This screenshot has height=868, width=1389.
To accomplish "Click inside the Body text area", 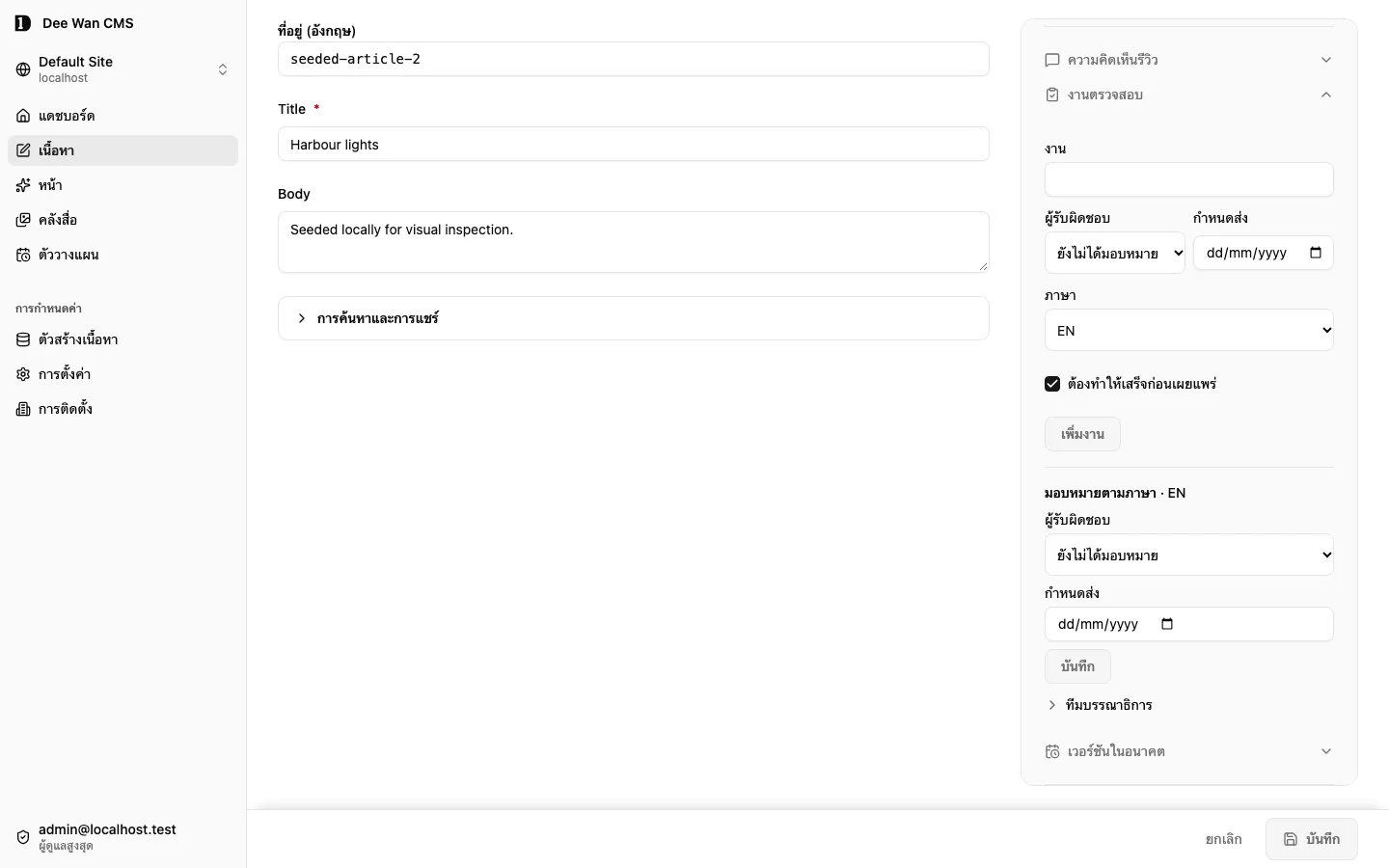I will point(634,242).
